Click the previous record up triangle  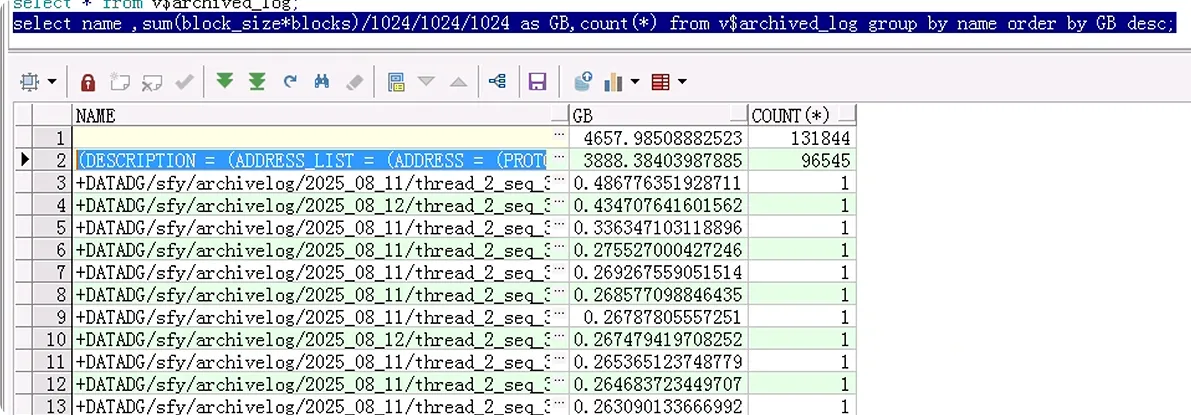(x=458, y=81)
